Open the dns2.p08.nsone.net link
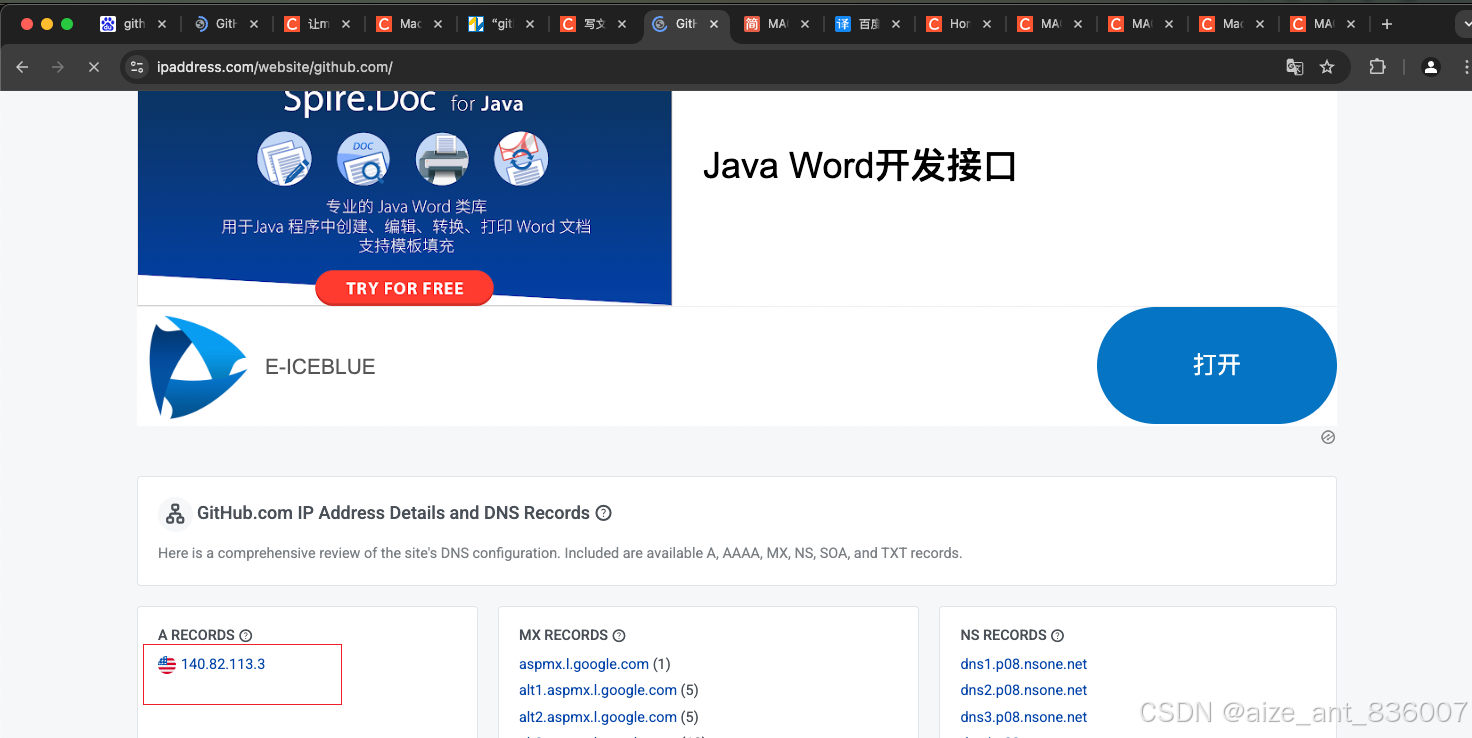The width and height of the screenshot is (1472, 738). 1024,690
